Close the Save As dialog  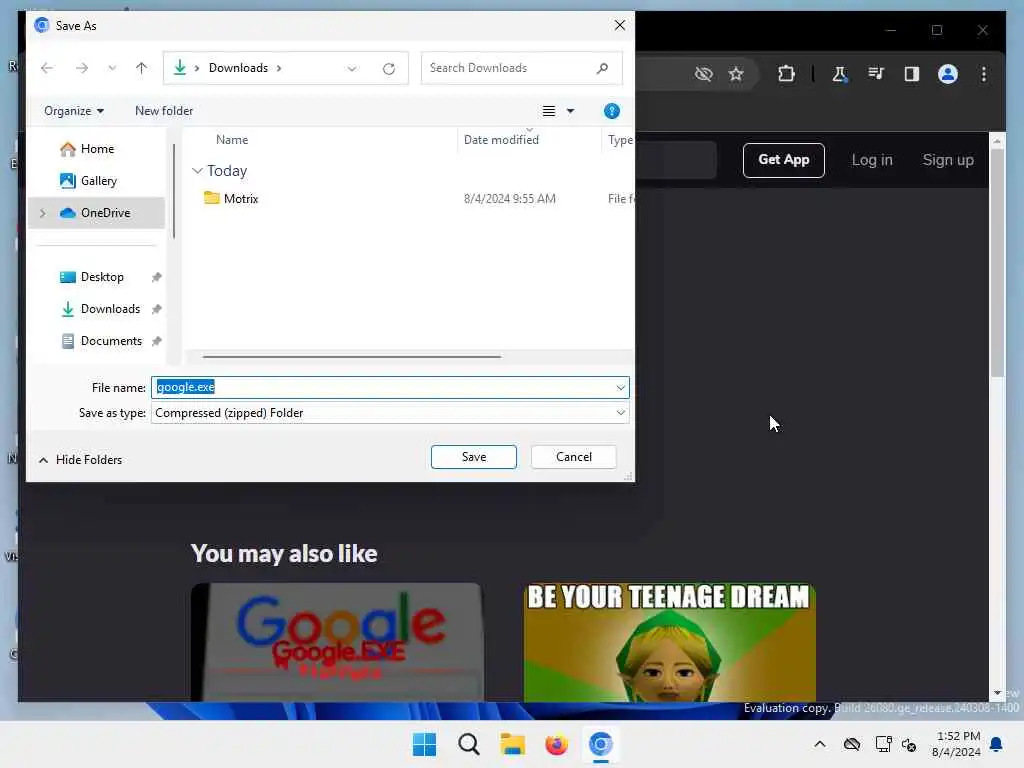tap(620, 25)
